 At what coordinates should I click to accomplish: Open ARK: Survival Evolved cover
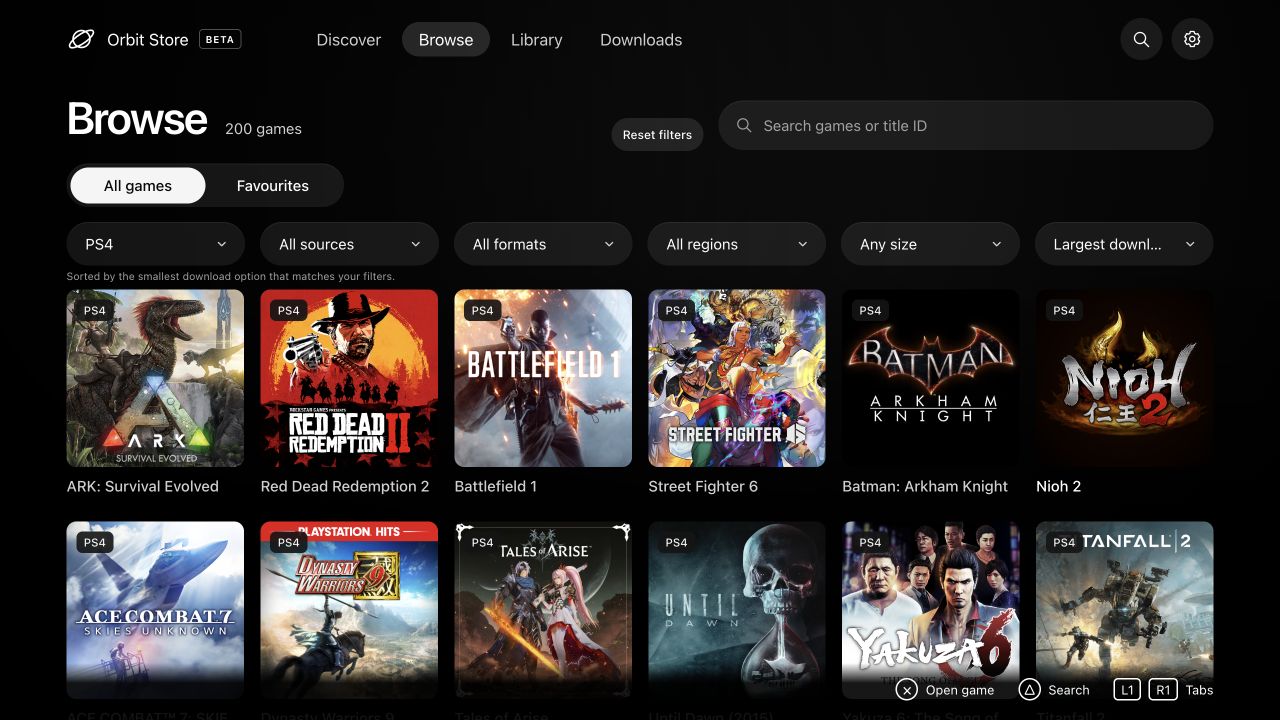(x=156, y=378)
